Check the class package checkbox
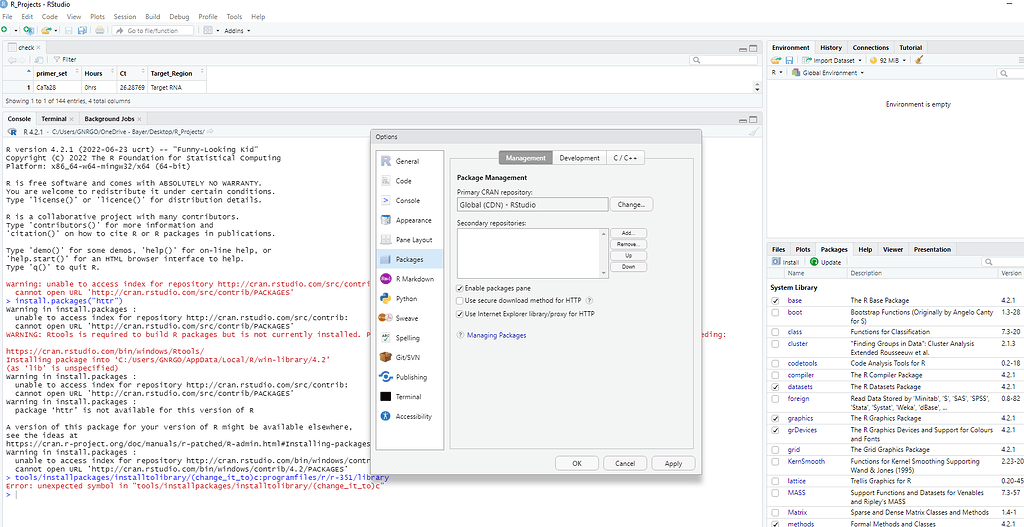Image resolution: width=1024 pixels, height=527 pixels. point(775,332)
